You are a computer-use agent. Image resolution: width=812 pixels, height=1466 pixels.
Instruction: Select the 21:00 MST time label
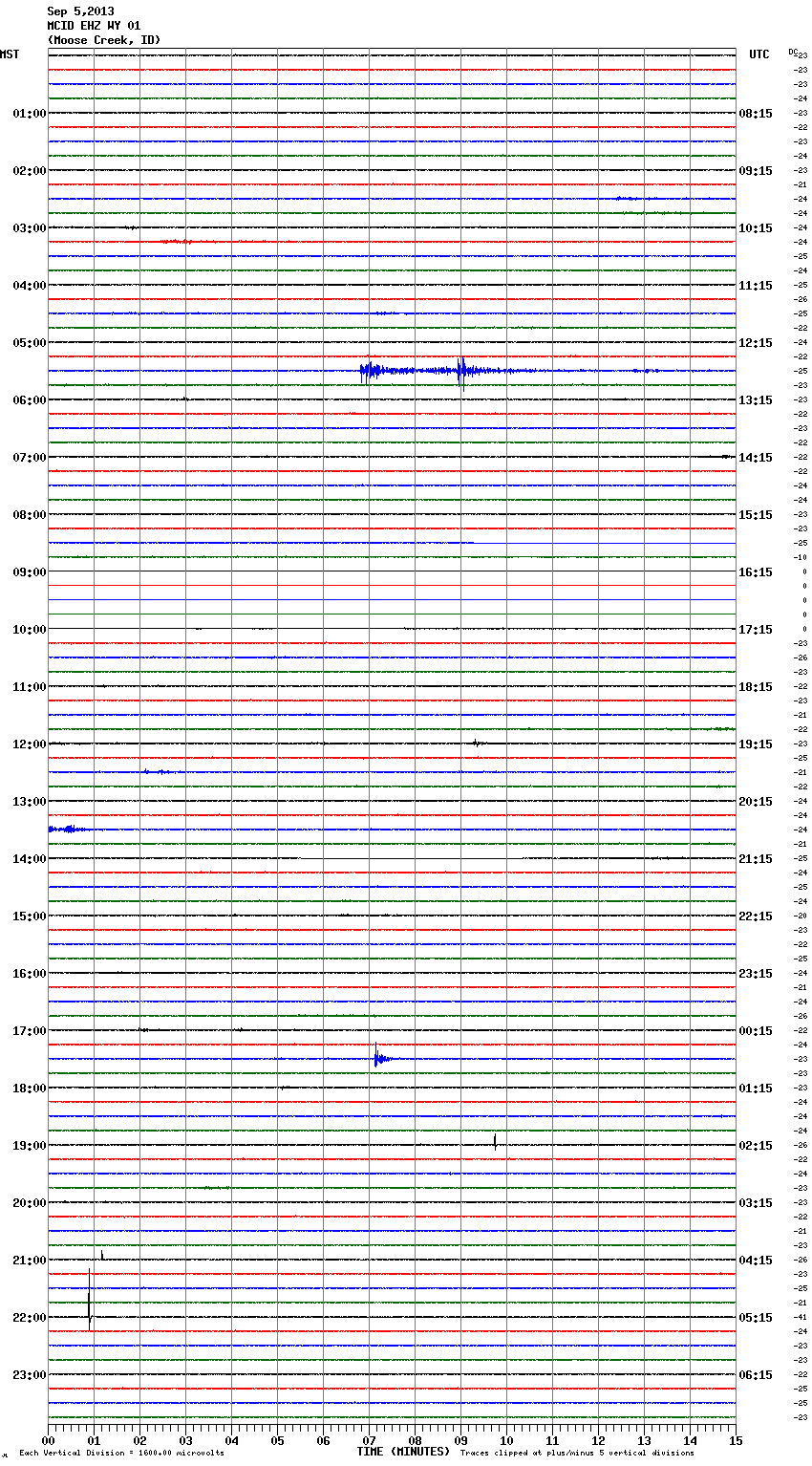point(29,1261)
